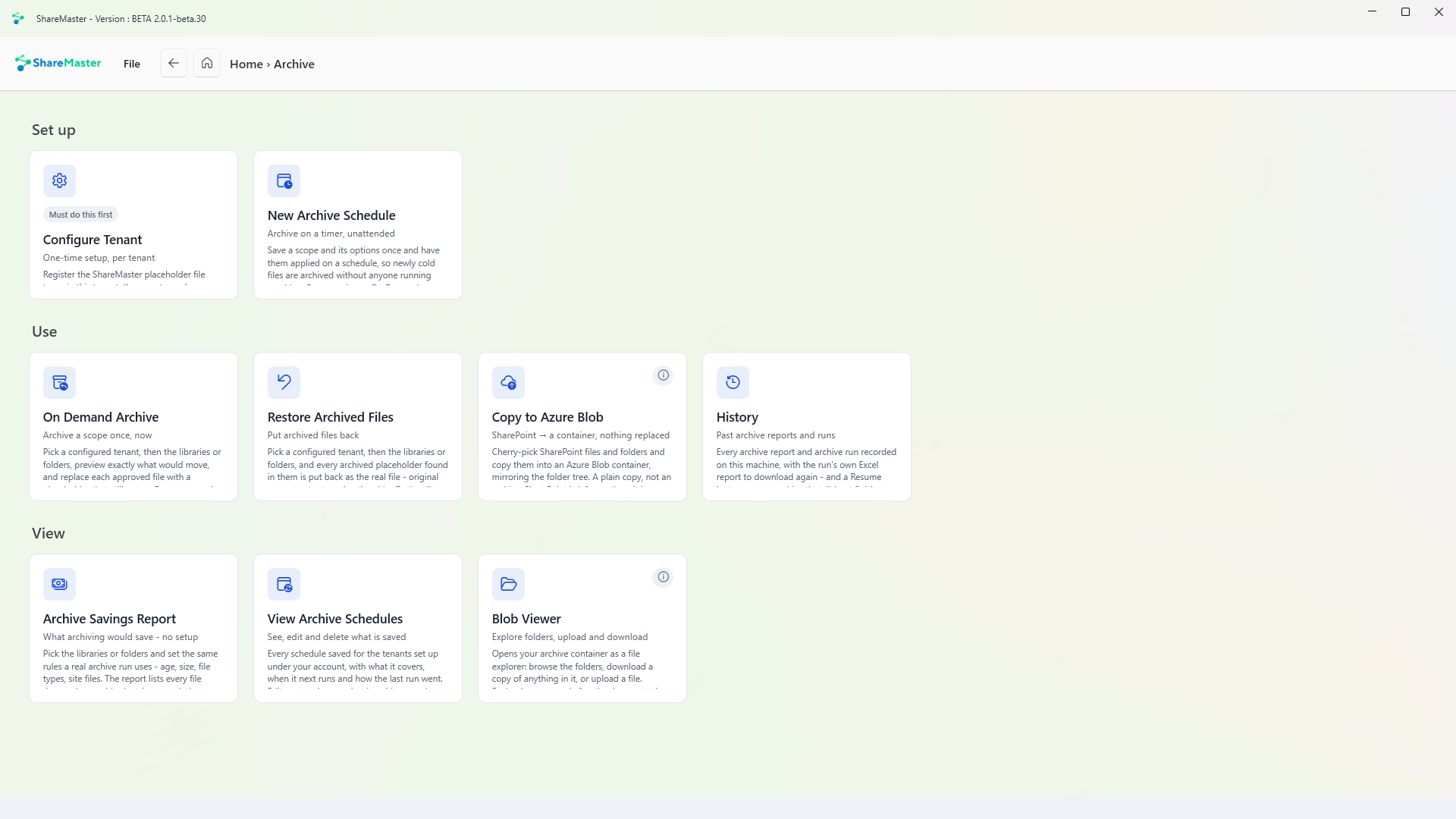Click 'One-time setup, per tenant' text
Image resolution: width=1456 pixels, height=819 pixels.
tap(99, 258)
